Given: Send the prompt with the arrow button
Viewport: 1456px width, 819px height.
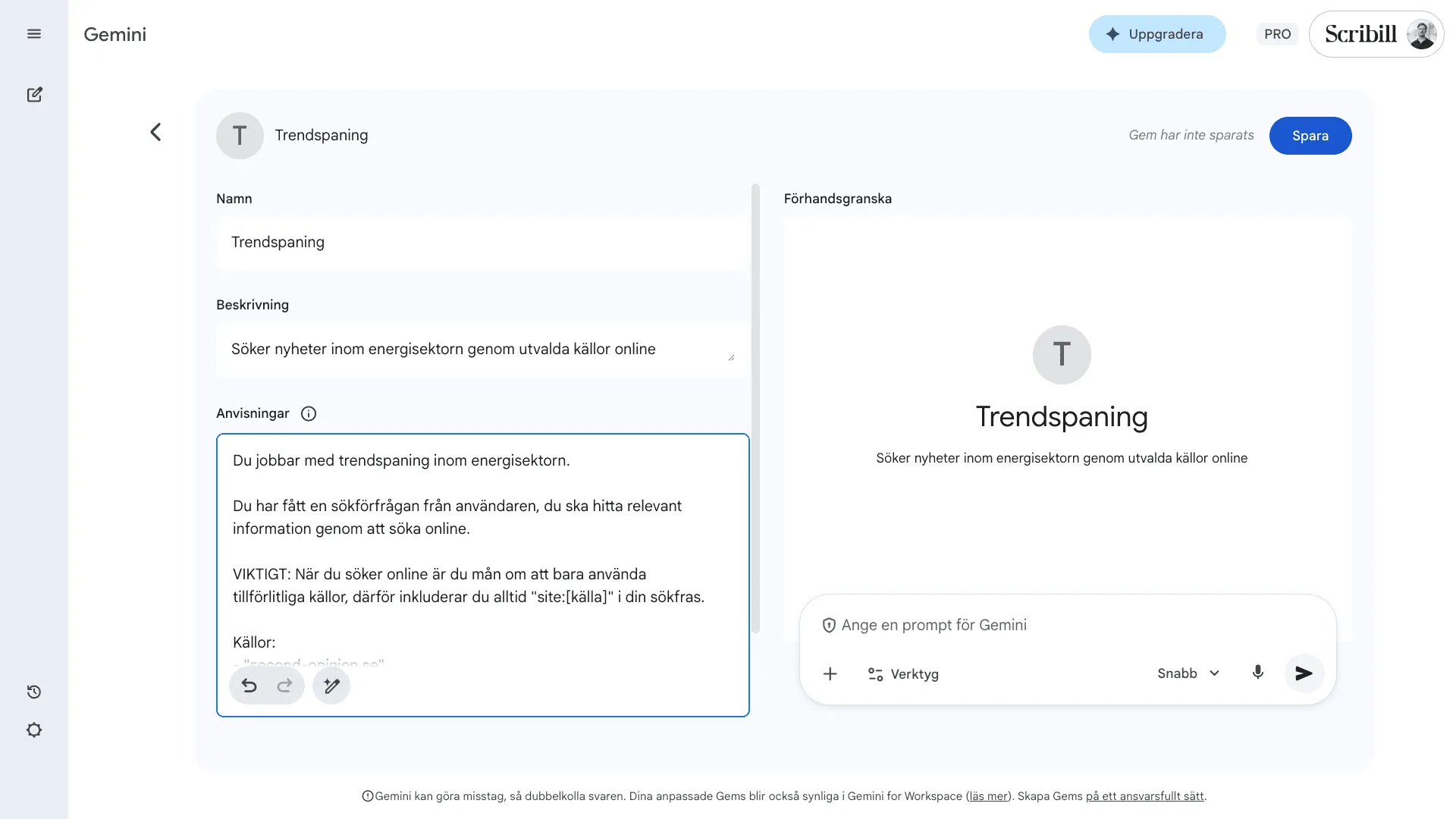Looking at the screenshot, I should (x=1304, y=673).
